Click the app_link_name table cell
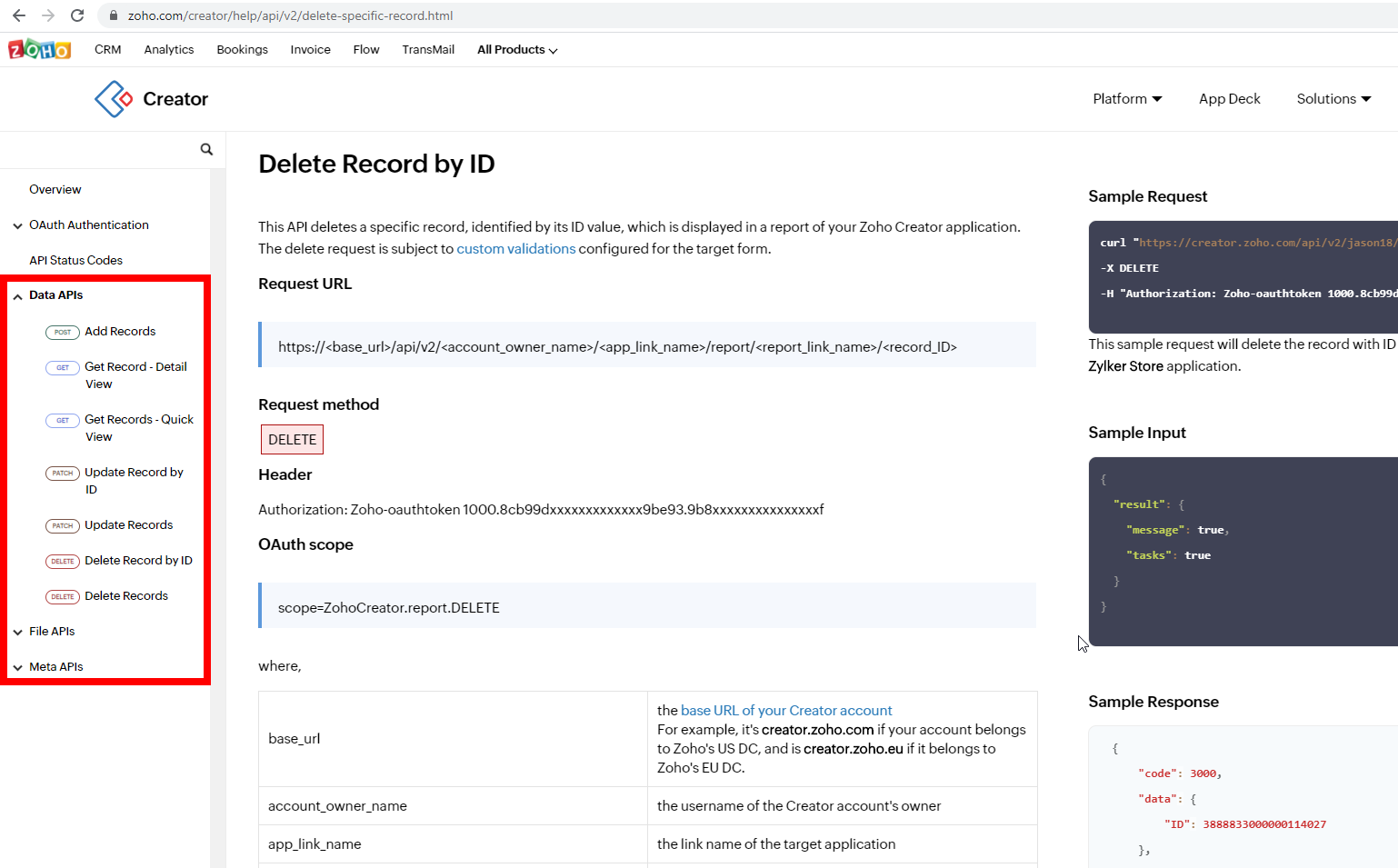1398x868 pixels. coord(453,844)
